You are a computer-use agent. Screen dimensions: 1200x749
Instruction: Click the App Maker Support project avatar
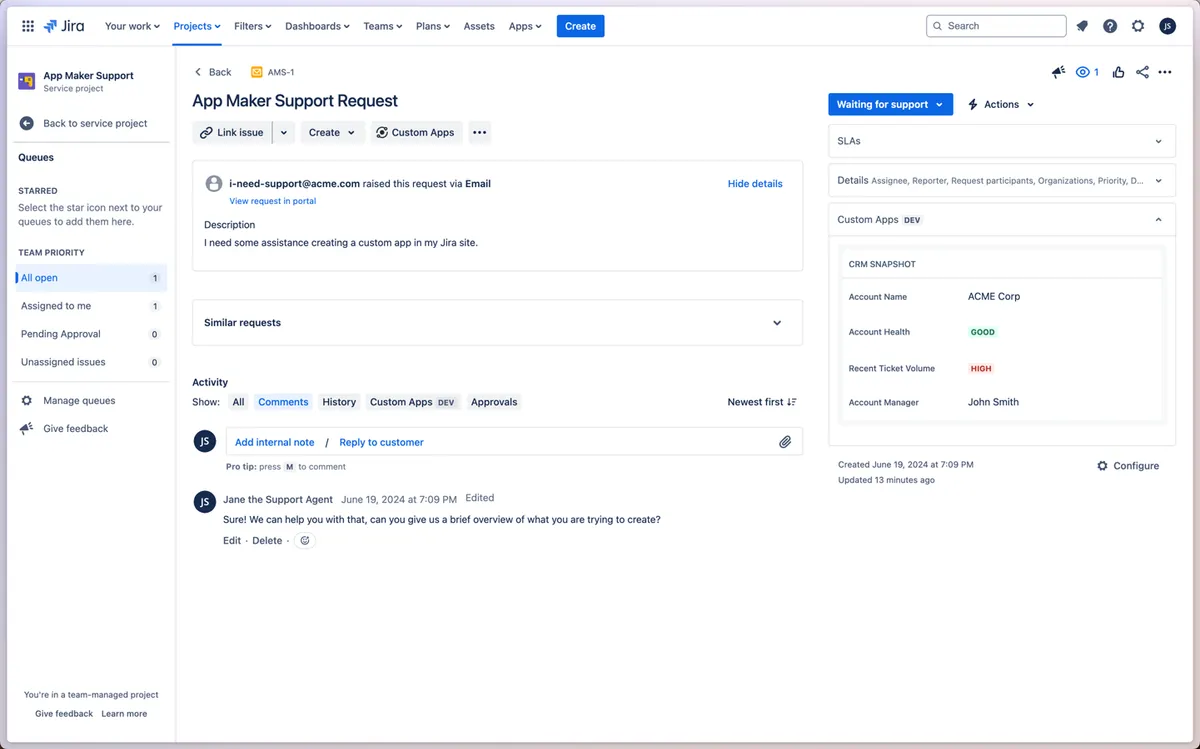coord(27,81)
